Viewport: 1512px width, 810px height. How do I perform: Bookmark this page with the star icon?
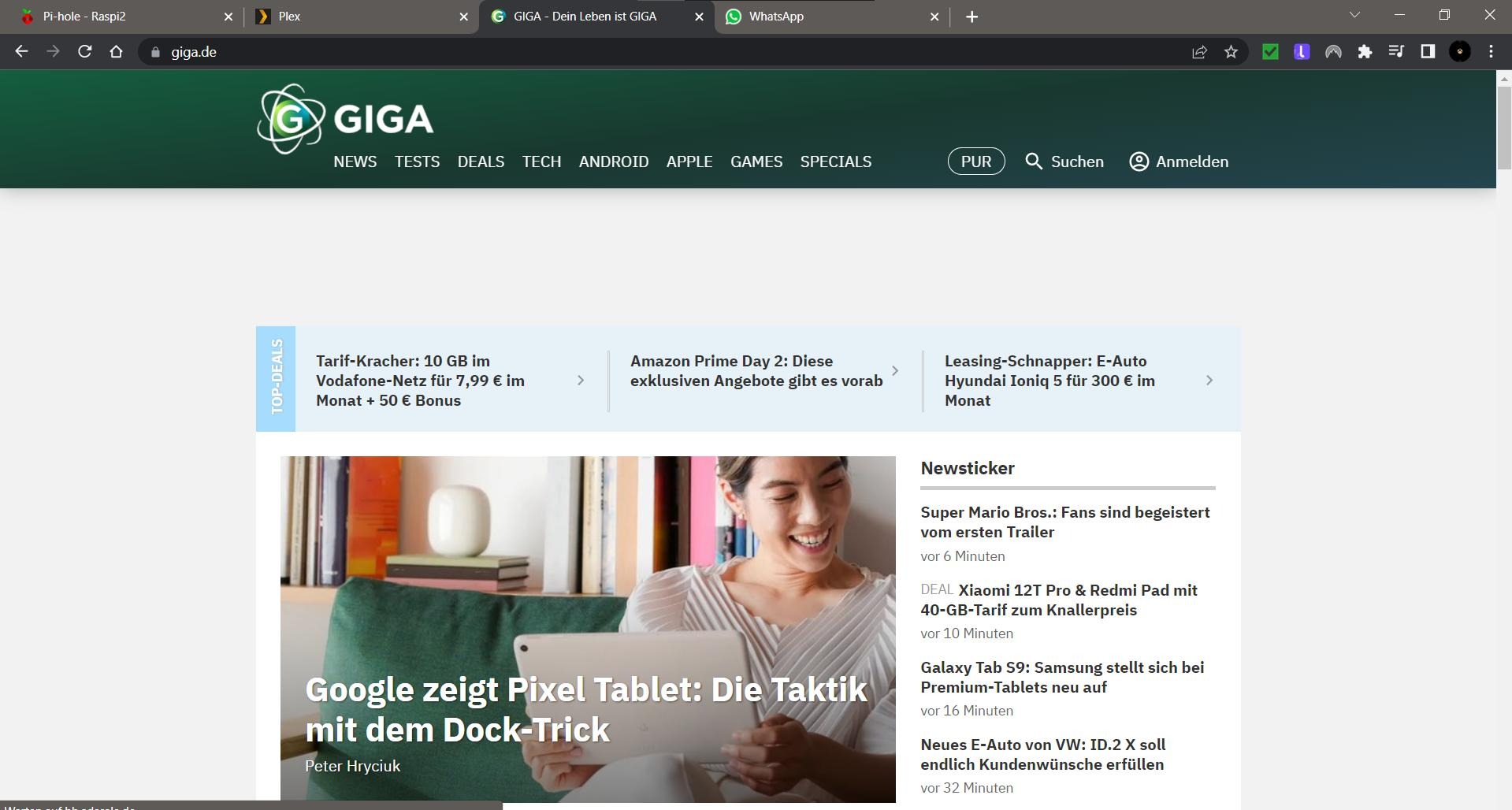[x=1231, y=52]
